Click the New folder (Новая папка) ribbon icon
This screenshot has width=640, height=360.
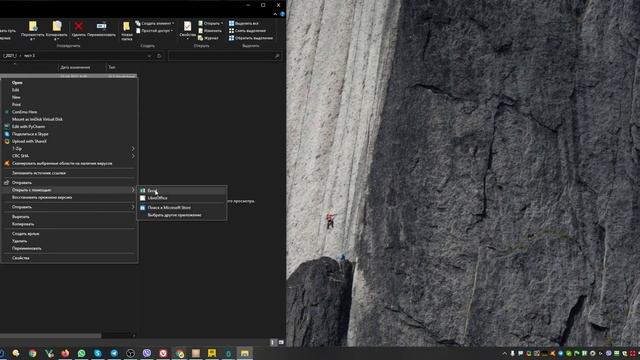127,31
